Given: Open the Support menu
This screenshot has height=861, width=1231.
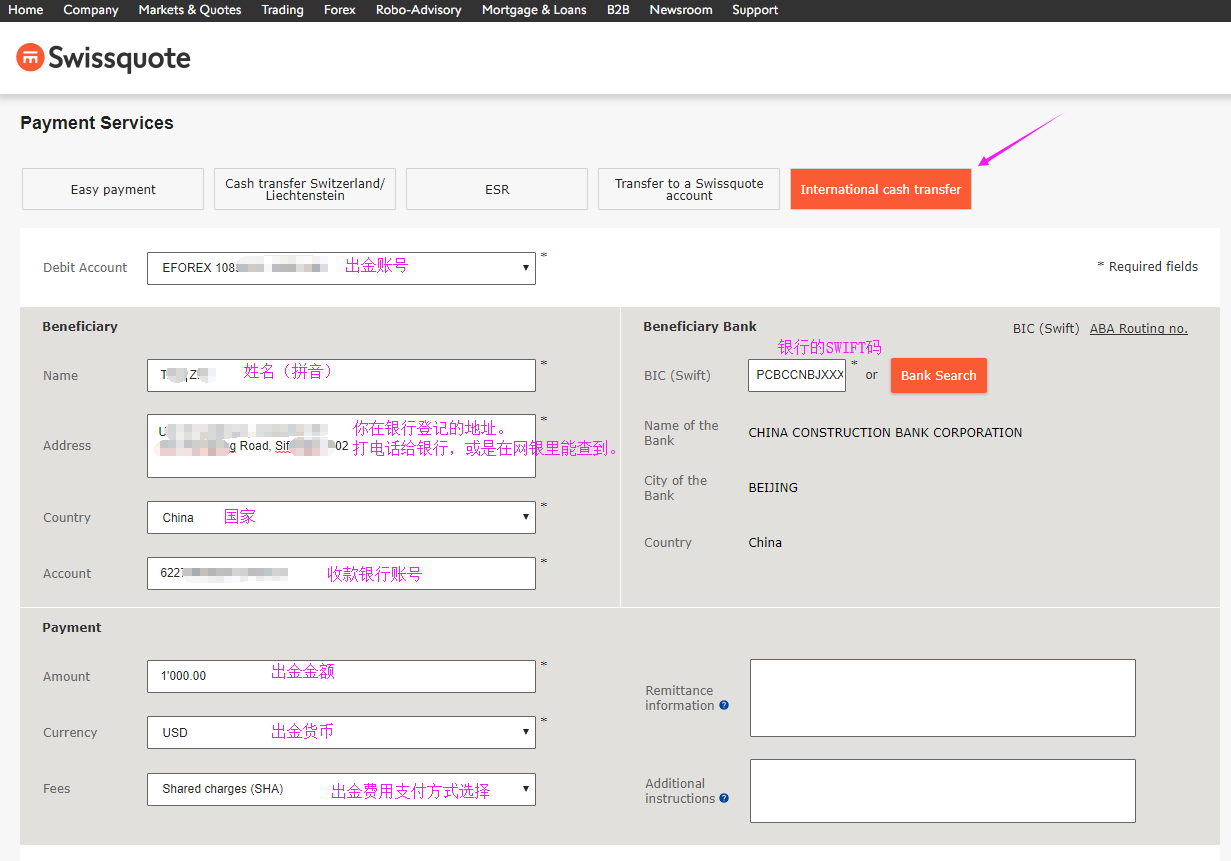Looking at the screenshot, I should (x=755, y=10).
